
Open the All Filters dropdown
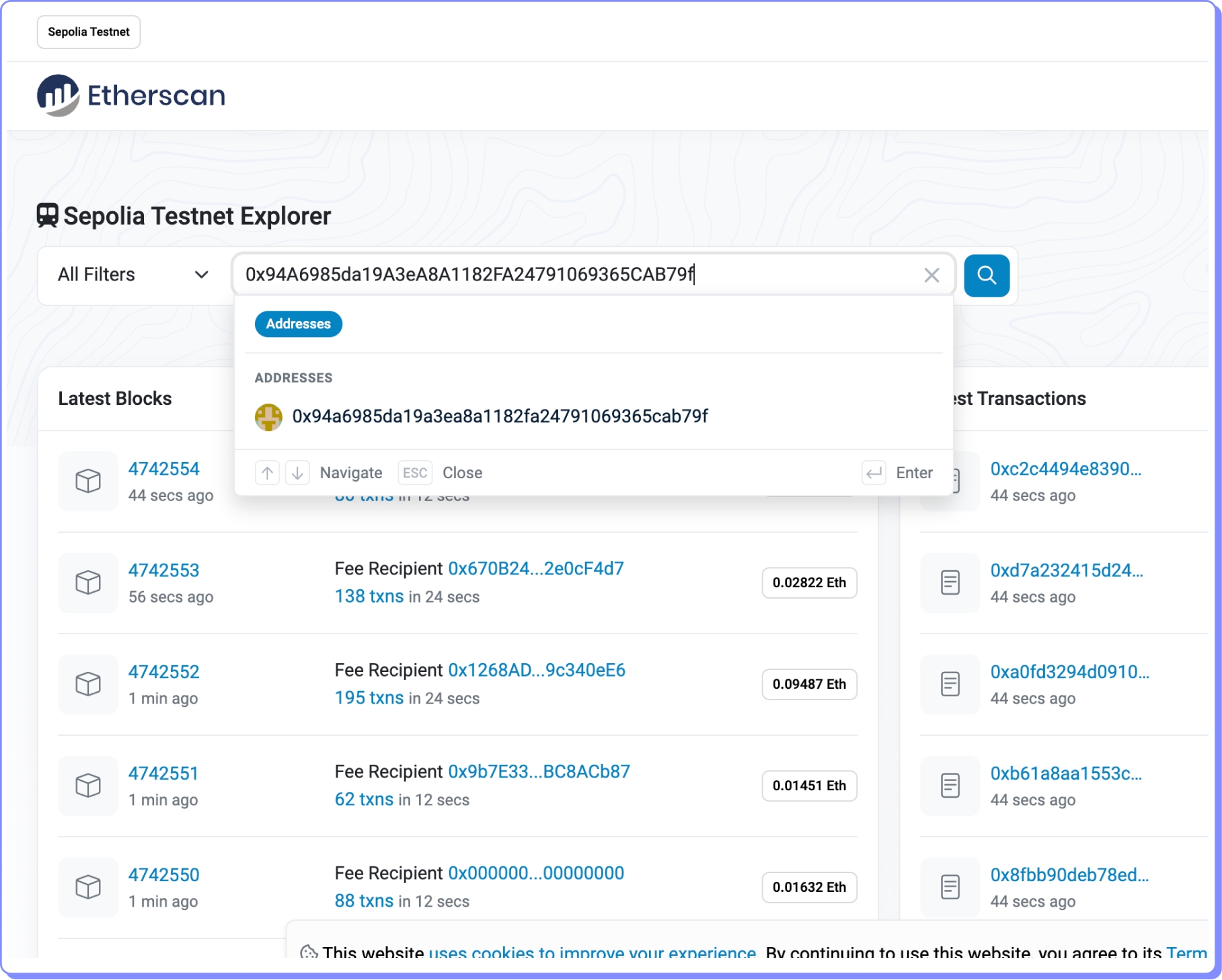133,275
